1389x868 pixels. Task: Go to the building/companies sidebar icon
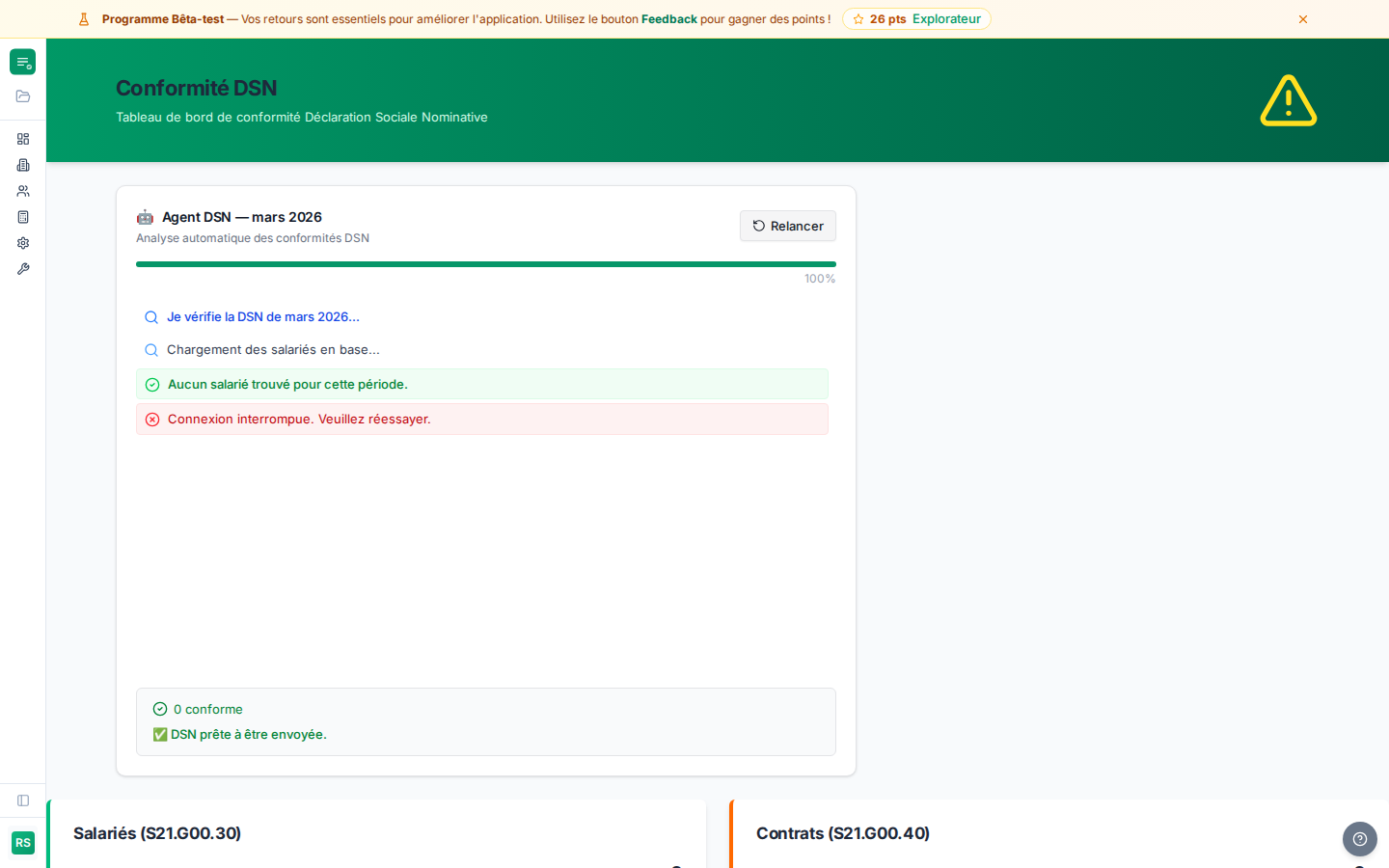(23, 165)
